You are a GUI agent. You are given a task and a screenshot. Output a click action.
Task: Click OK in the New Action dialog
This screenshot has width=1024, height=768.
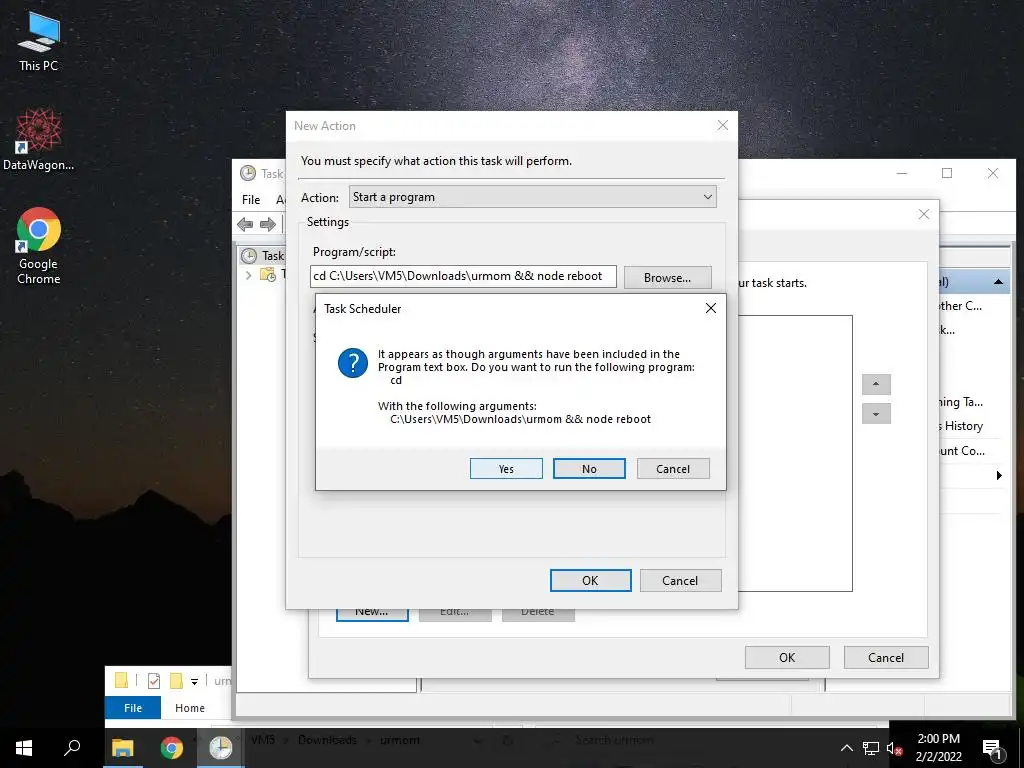pos(590,581)
